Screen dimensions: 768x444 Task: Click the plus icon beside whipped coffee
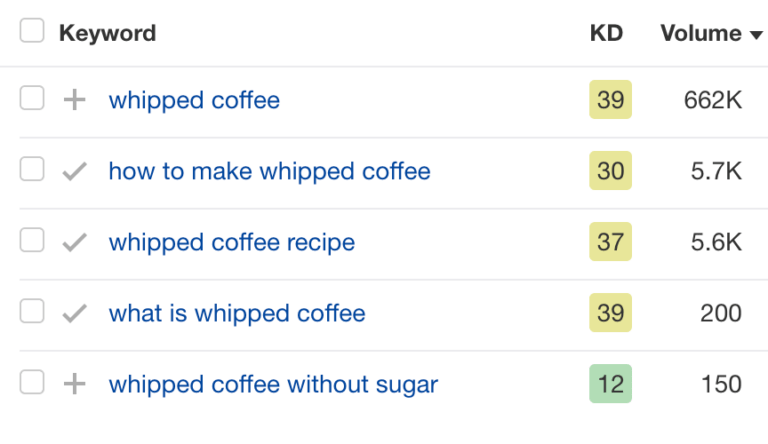pyautogui.click(x=74, y=100)
